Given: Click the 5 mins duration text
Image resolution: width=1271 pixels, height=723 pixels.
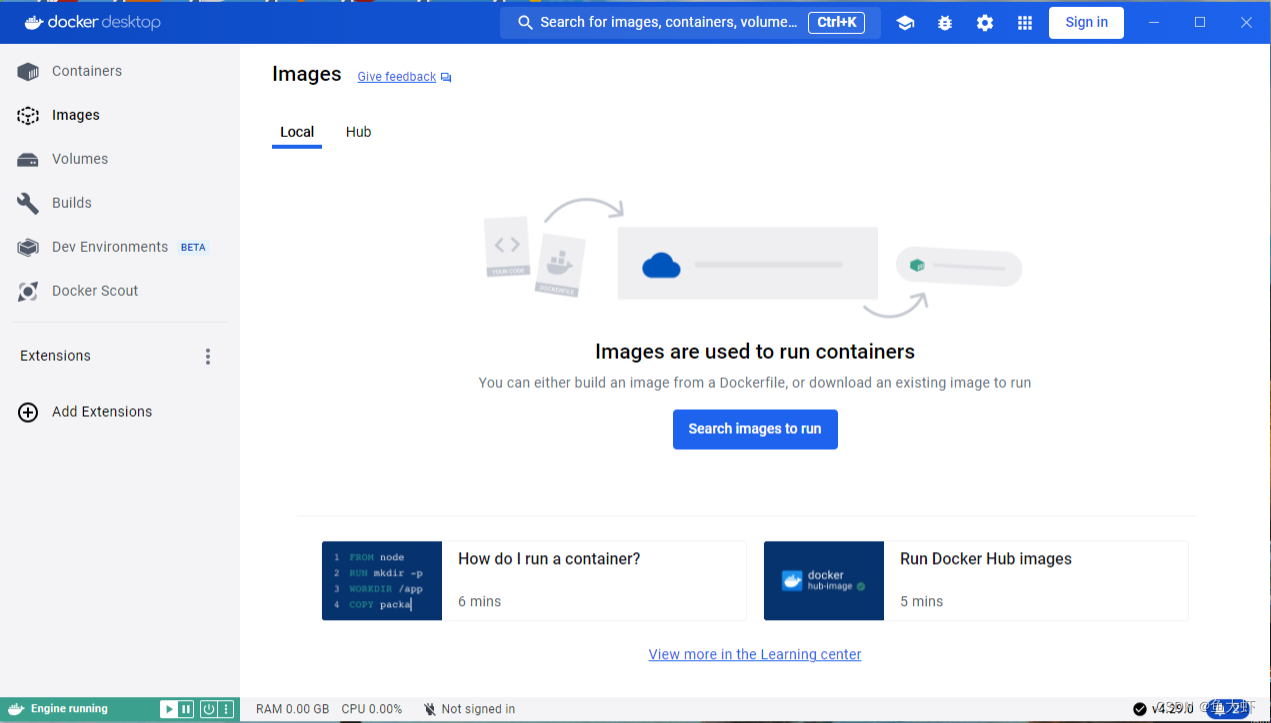Looking at the screenshot, I should pos(922,601).
